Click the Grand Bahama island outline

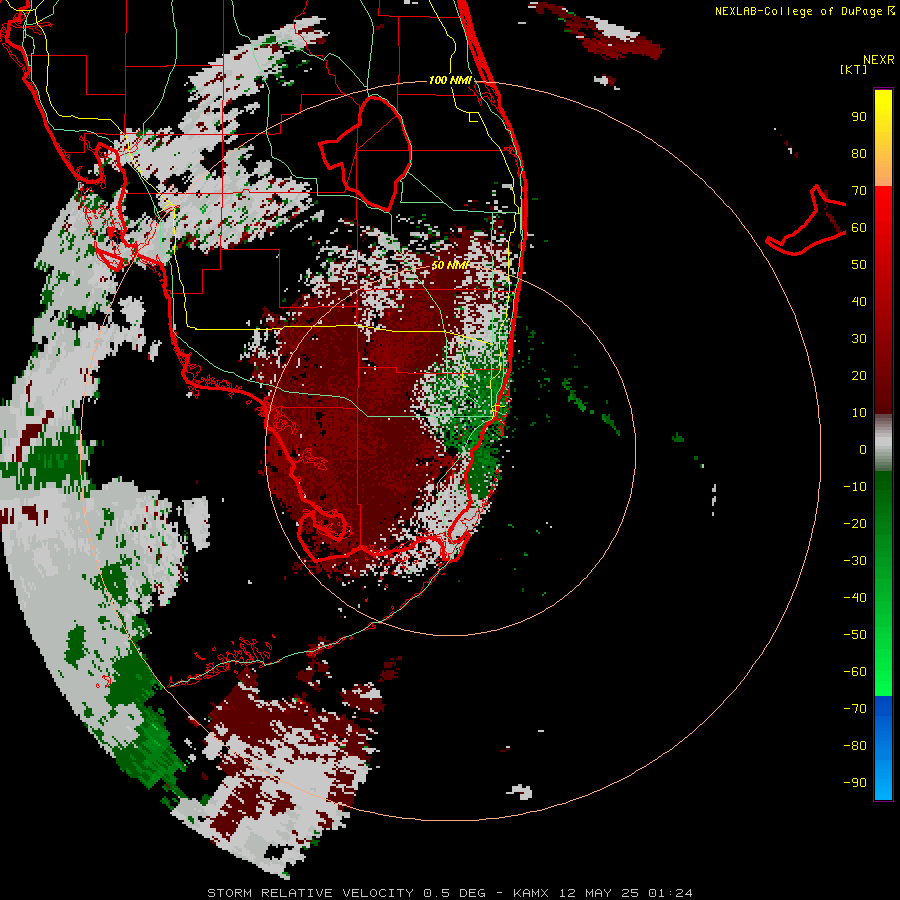(806, 220)
